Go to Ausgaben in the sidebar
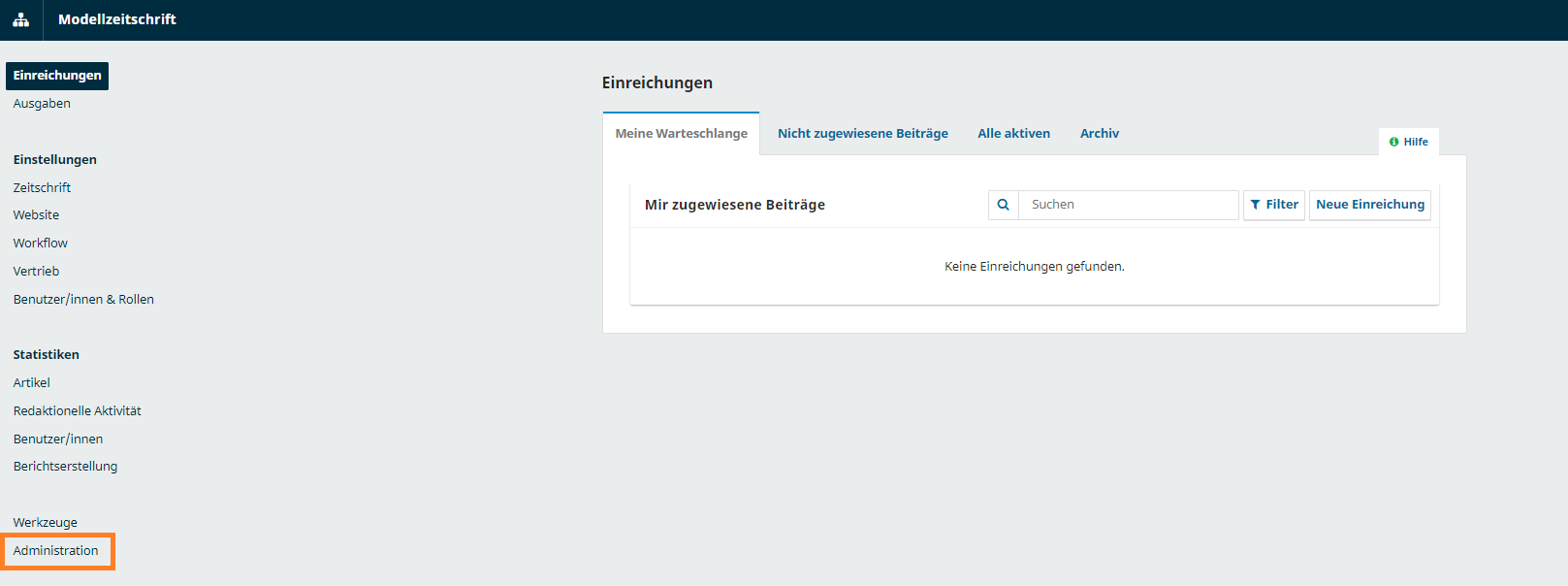Viewport: 1568px width, 586px height. pyautogui.click(x=42, y=104)
